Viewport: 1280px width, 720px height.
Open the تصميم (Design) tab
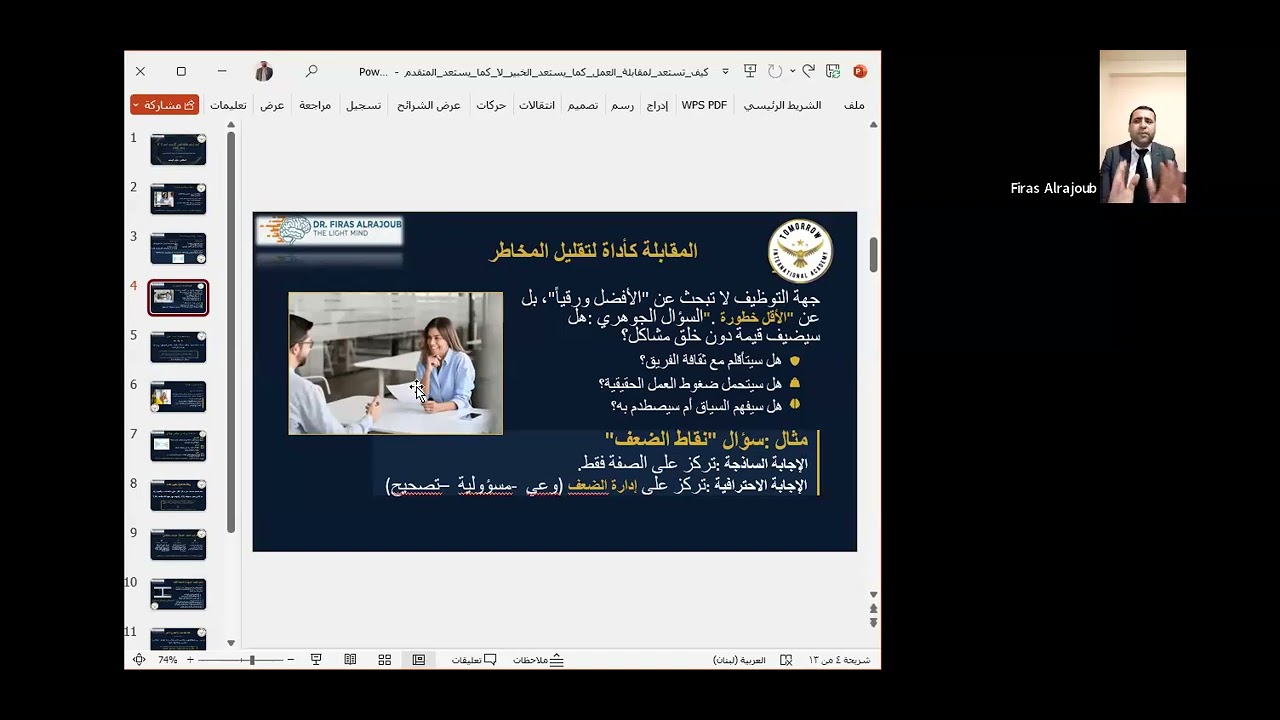583,105
